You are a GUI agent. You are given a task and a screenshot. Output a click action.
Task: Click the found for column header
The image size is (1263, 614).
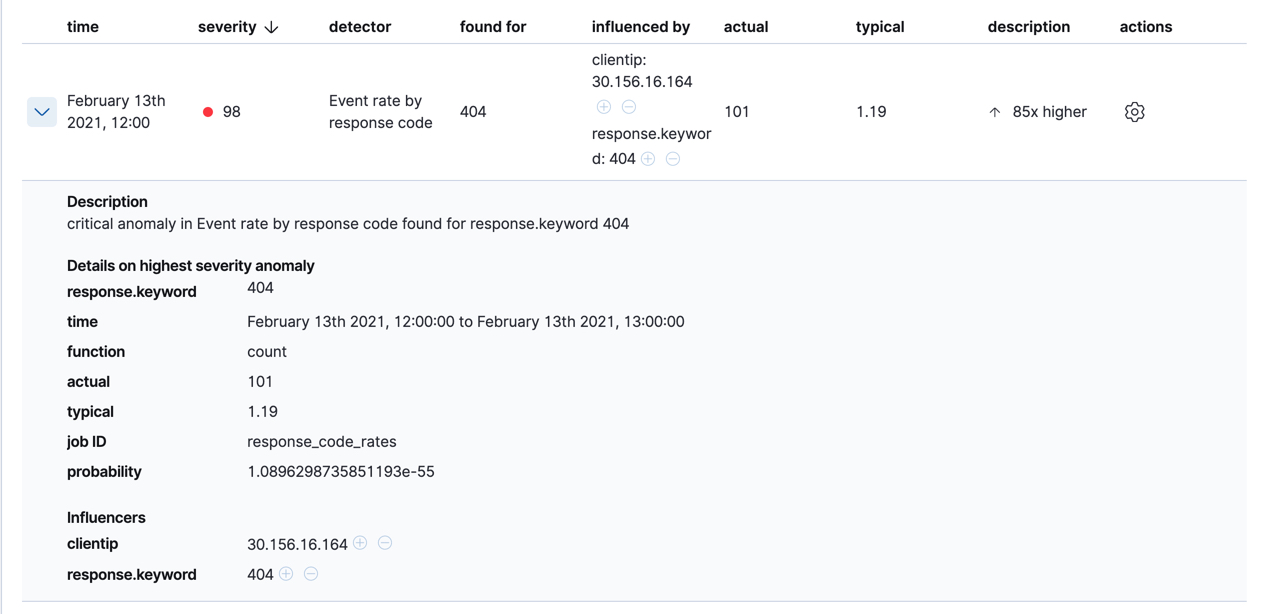point(493,27)
